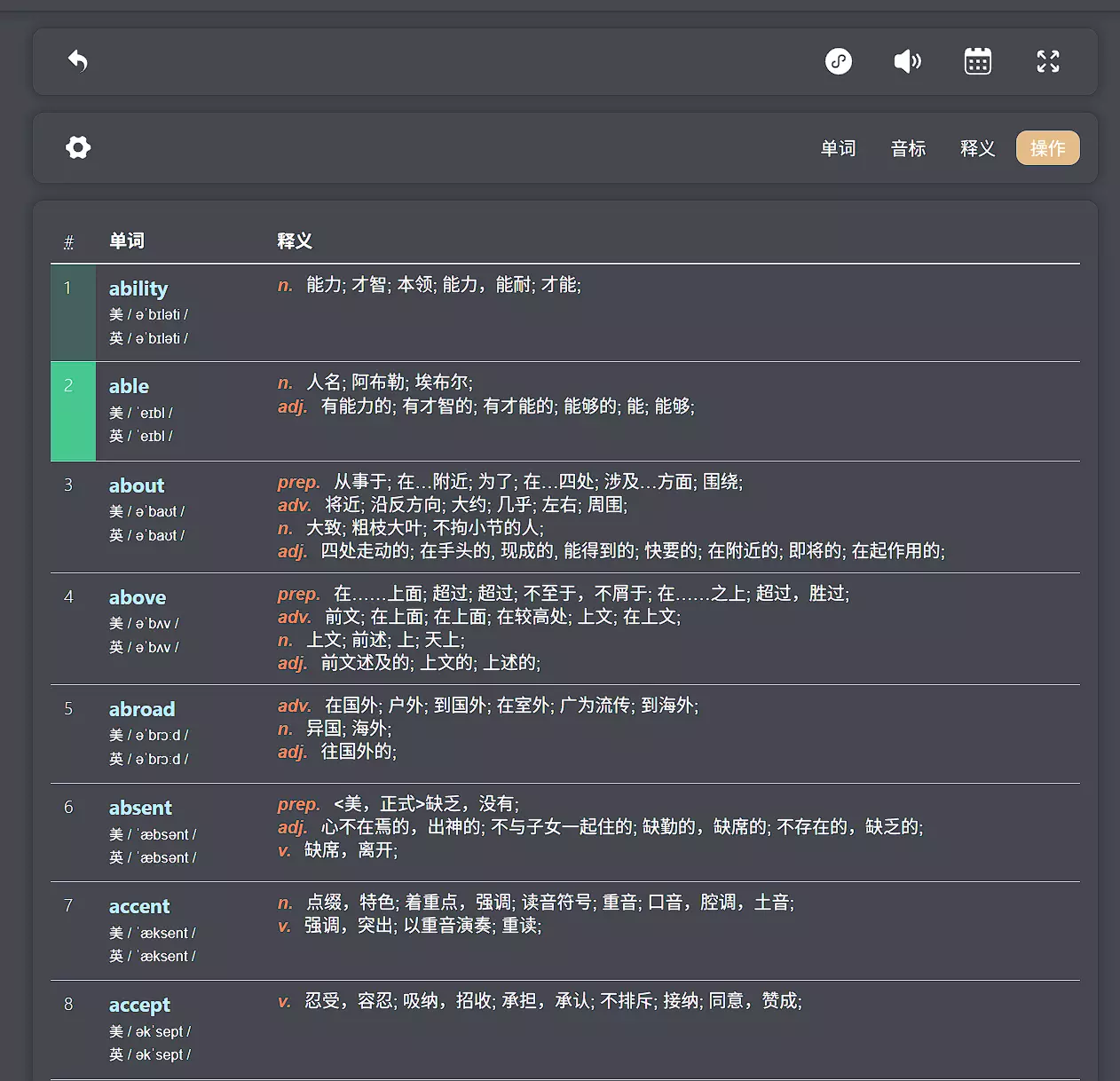
Task: Click the back arrow icon
Action: 78,61
